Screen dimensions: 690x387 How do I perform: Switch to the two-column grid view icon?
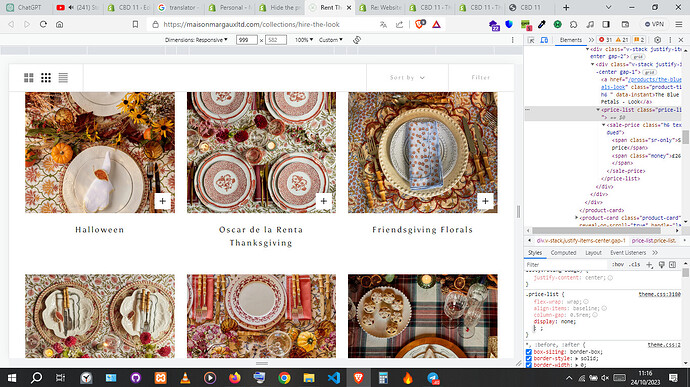(x=29, y=78)
